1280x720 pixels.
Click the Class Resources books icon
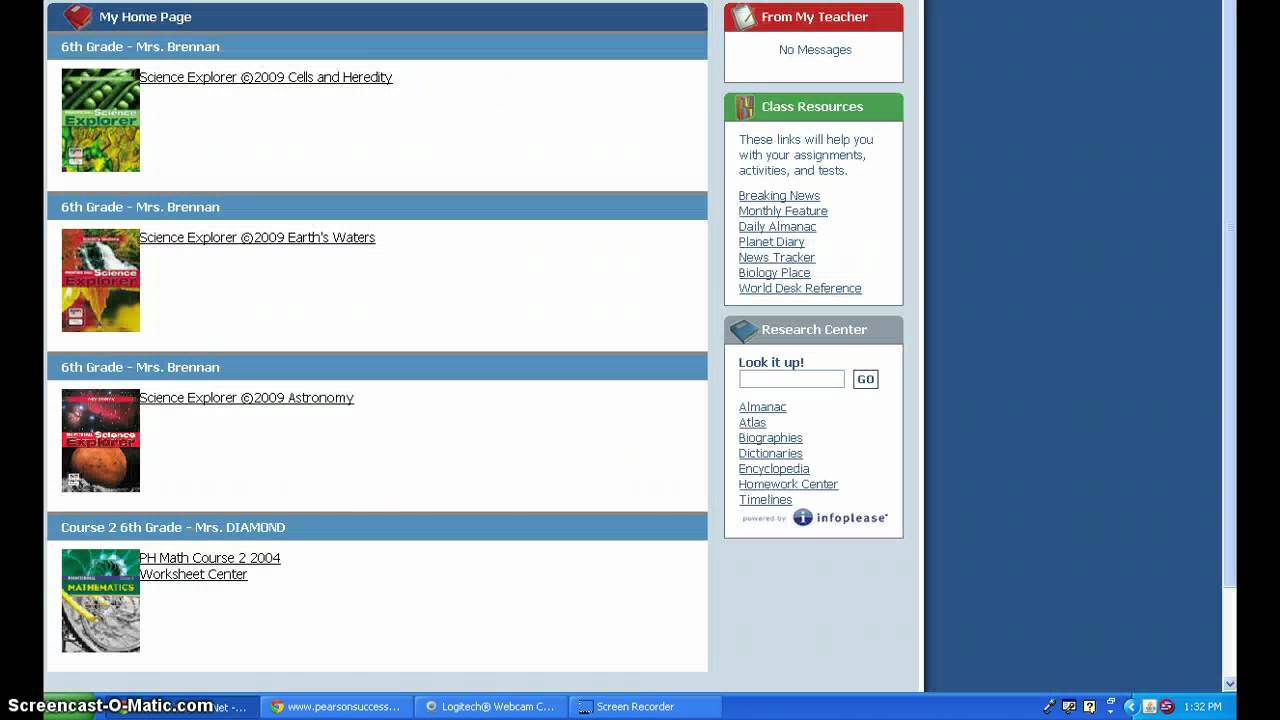(745, 107)
